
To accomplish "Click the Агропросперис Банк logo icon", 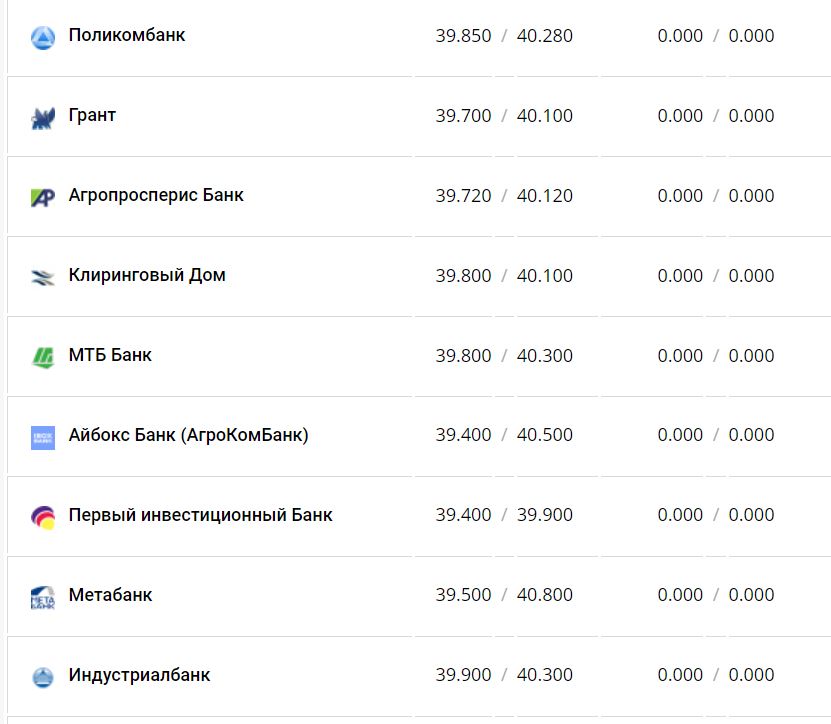I will coord(43,198).
